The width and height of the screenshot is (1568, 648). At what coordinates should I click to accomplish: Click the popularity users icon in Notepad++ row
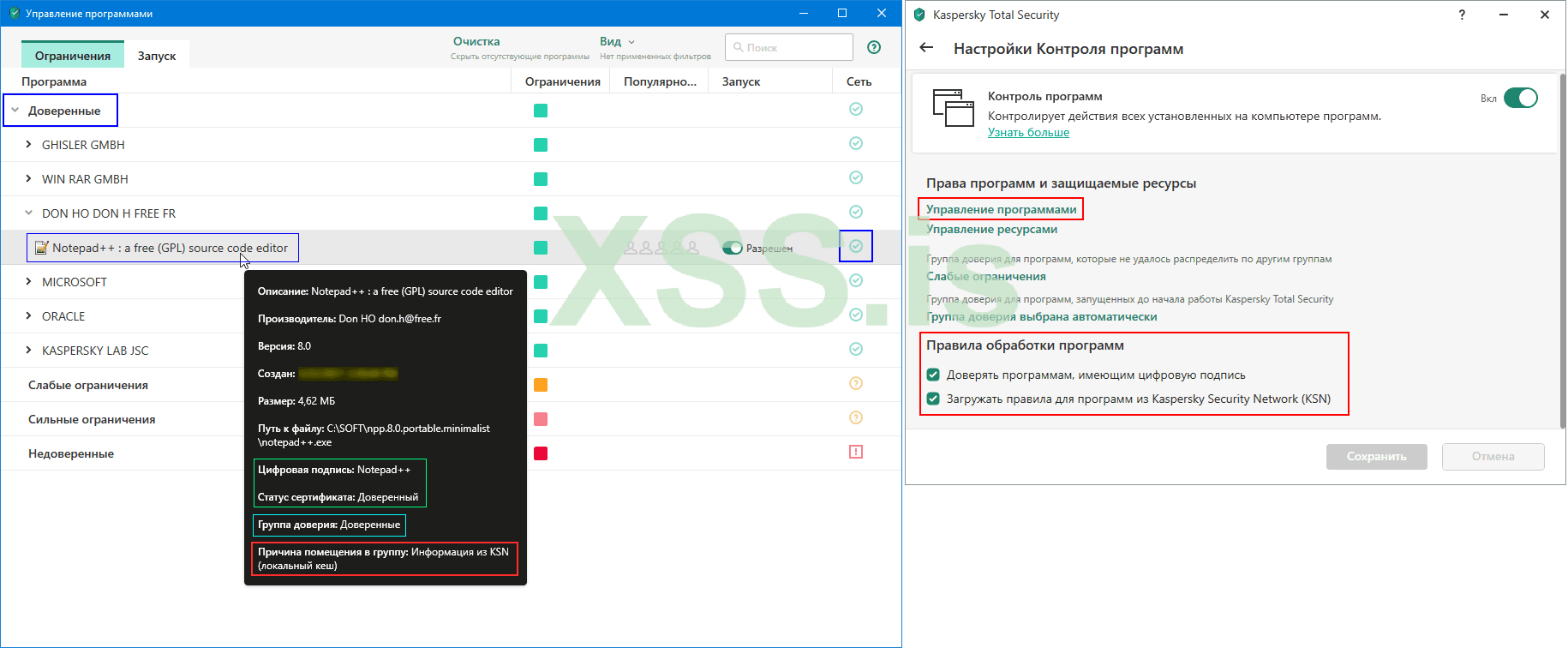661,248
